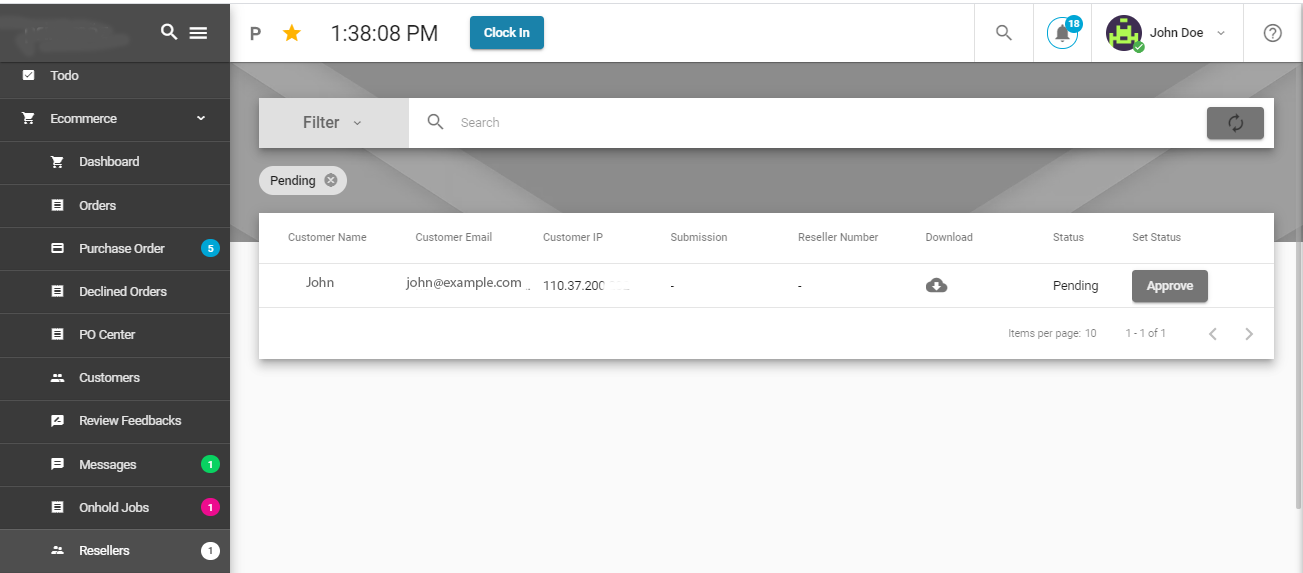Click into the Search input field

point(820,123)
